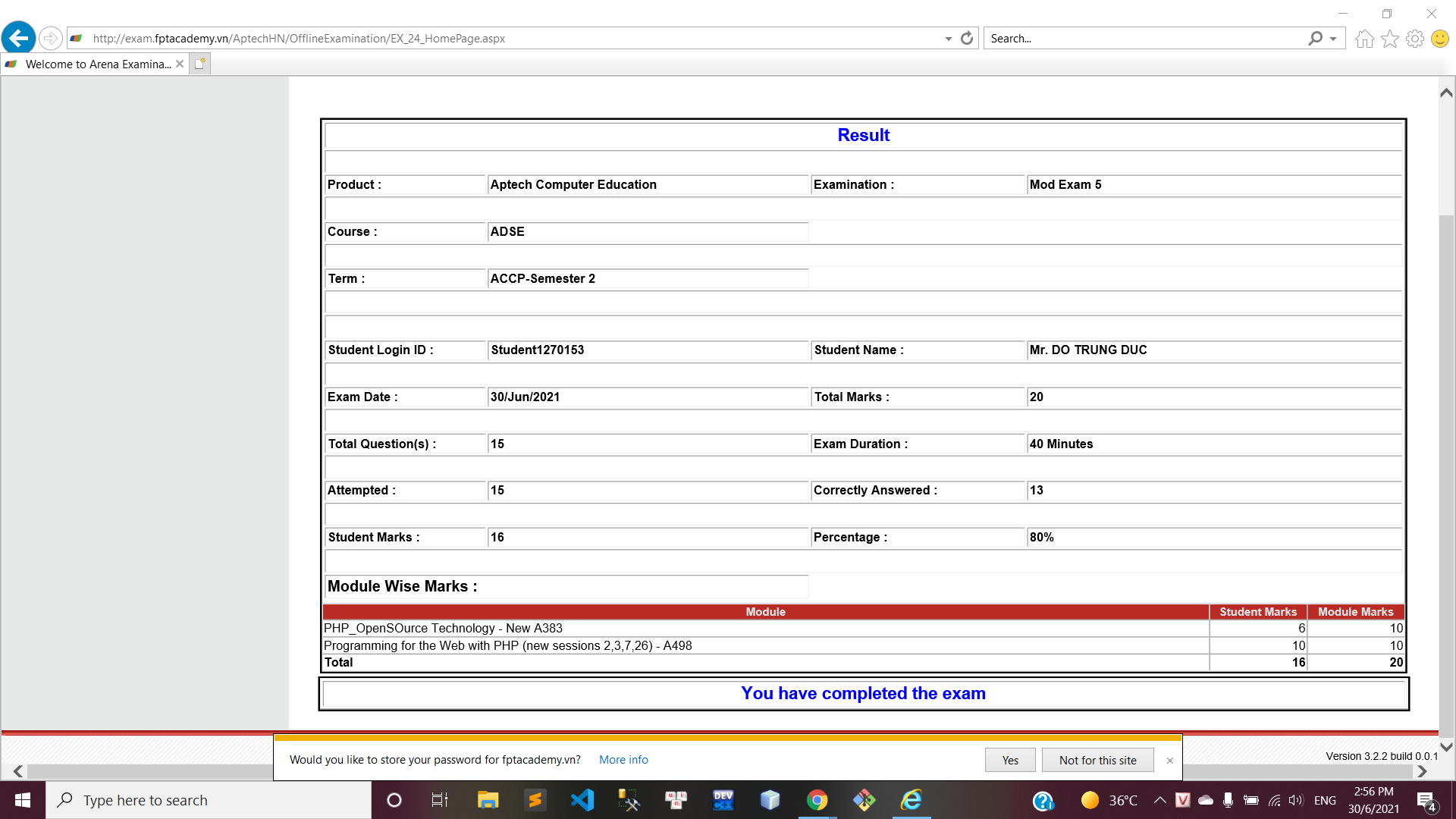Click the Module column header

click(x=765, y=612)
